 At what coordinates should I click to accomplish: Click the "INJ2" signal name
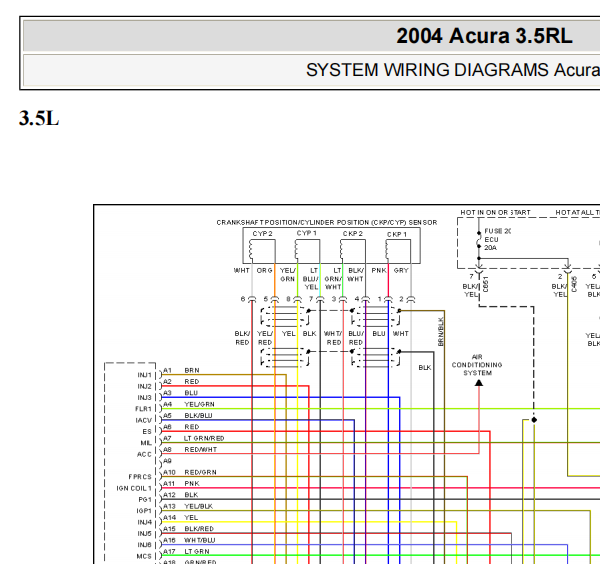(145, 386)
